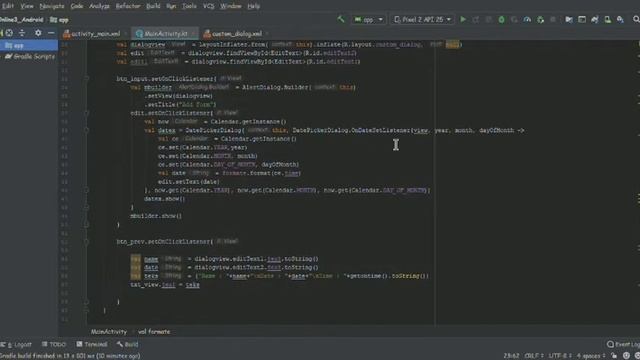
Task: Click the Search Everywhere magnifier icon
Action: [x=636, y=19]
